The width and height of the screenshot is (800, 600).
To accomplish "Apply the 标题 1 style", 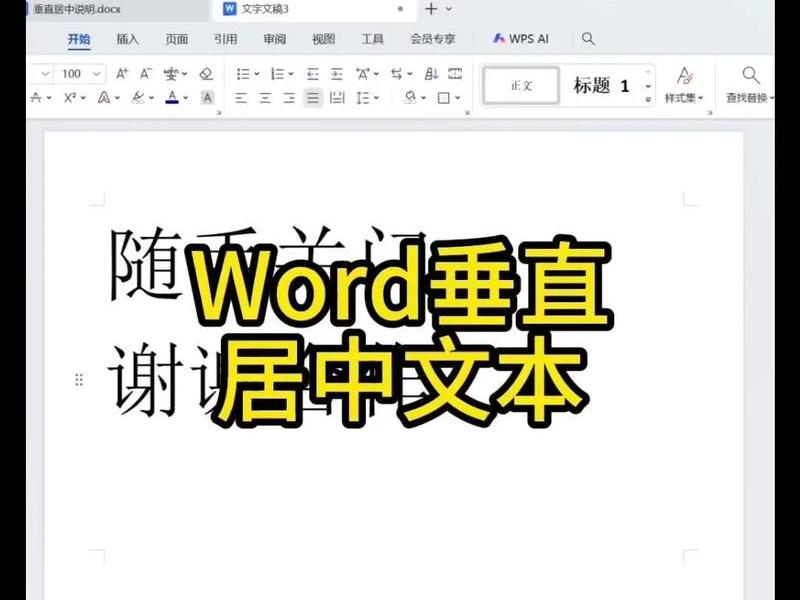I will pos(601,86).
